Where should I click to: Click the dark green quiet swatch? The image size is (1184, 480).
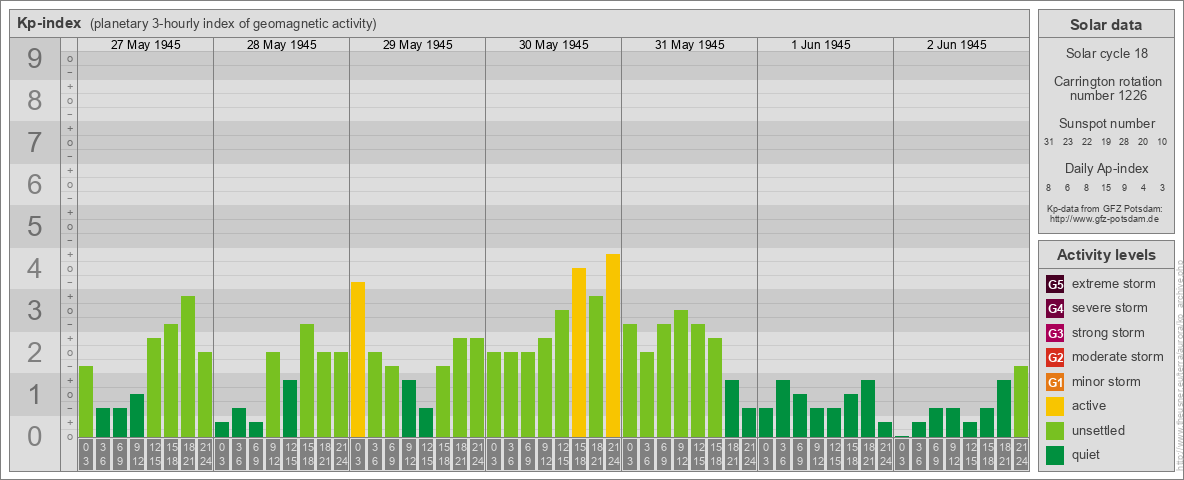click(x=1055, y=455)
